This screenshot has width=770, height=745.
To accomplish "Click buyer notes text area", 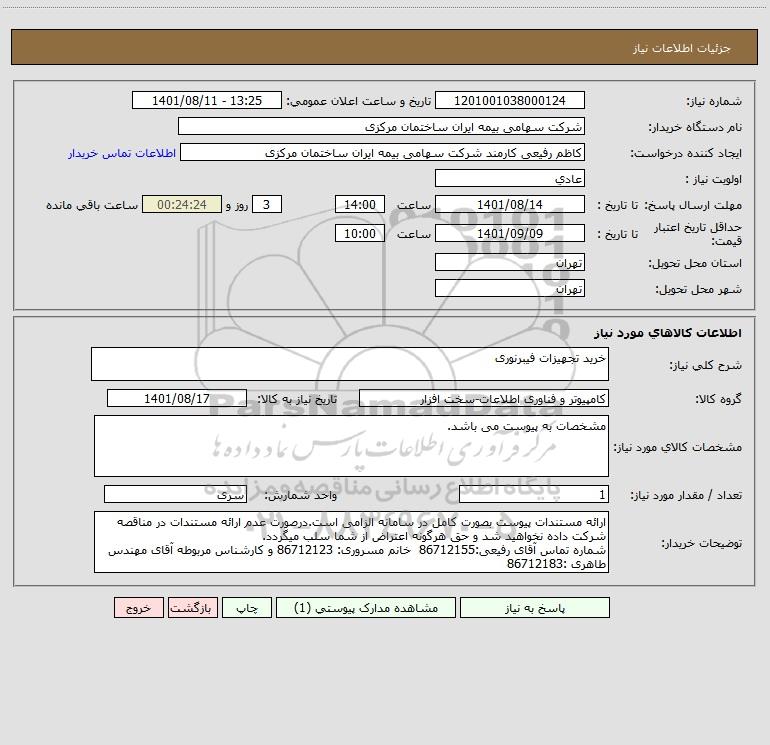I will (351, 542).
